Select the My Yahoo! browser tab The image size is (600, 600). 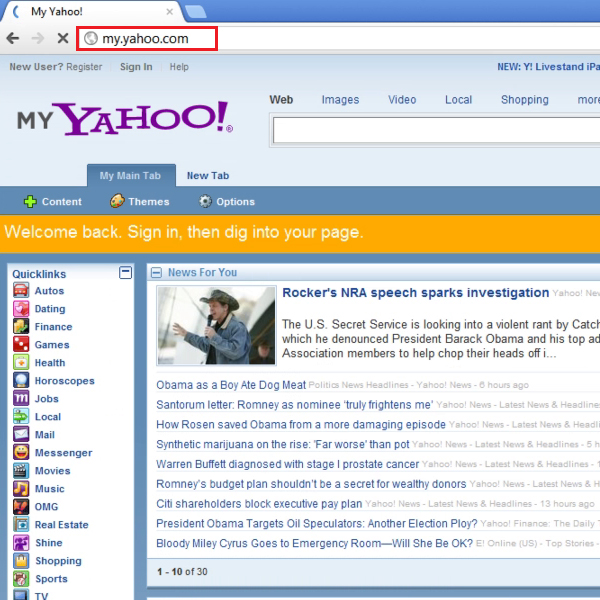point(92,11)
